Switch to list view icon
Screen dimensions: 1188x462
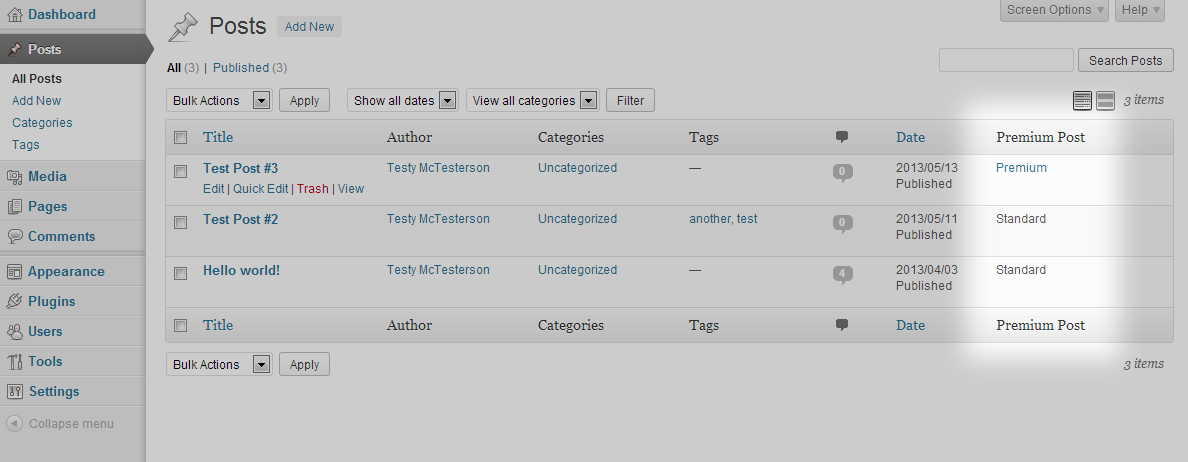pos(1083,101)
